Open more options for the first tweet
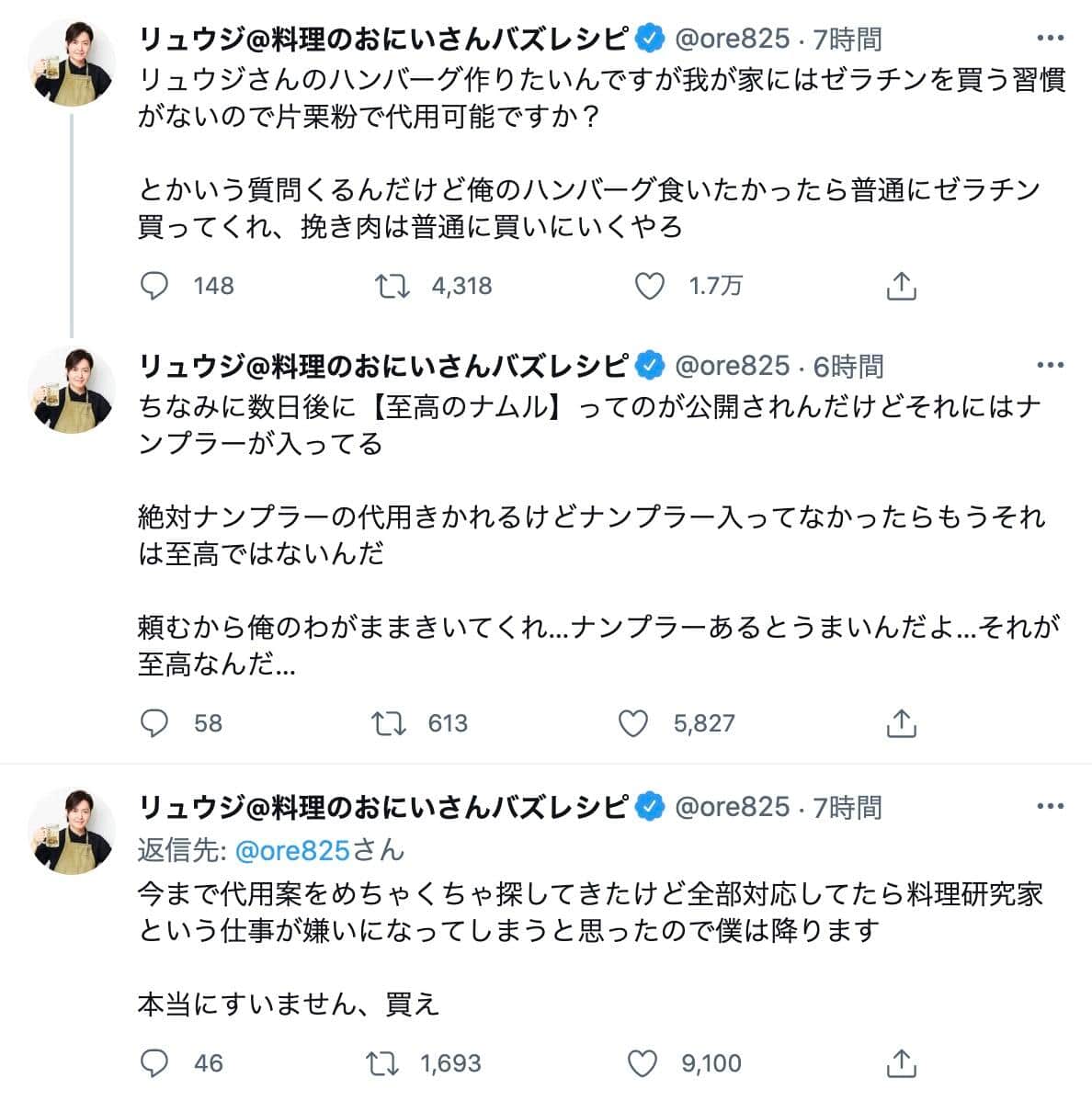Viewport: 1092px width, 1101px height. pos(1050,39)
